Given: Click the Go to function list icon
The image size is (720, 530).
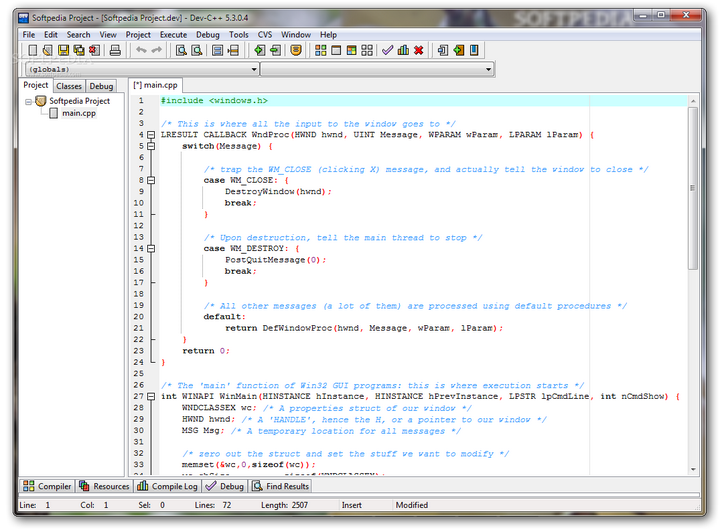Looking at the screenshot, I should [x=218, y=50].
